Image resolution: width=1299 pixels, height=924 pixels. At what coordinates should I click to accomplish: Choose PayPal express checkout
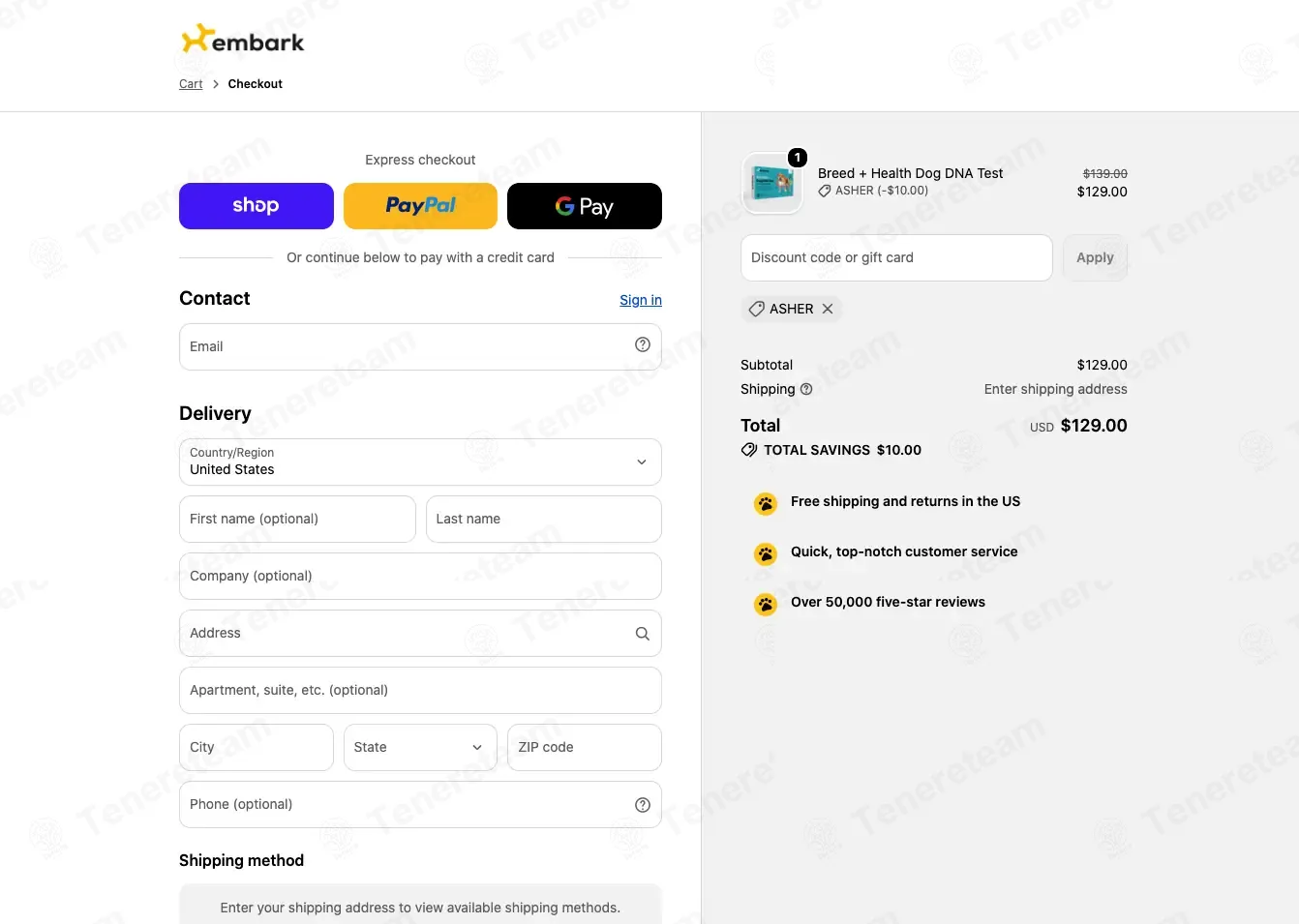(x=420, y=206)
